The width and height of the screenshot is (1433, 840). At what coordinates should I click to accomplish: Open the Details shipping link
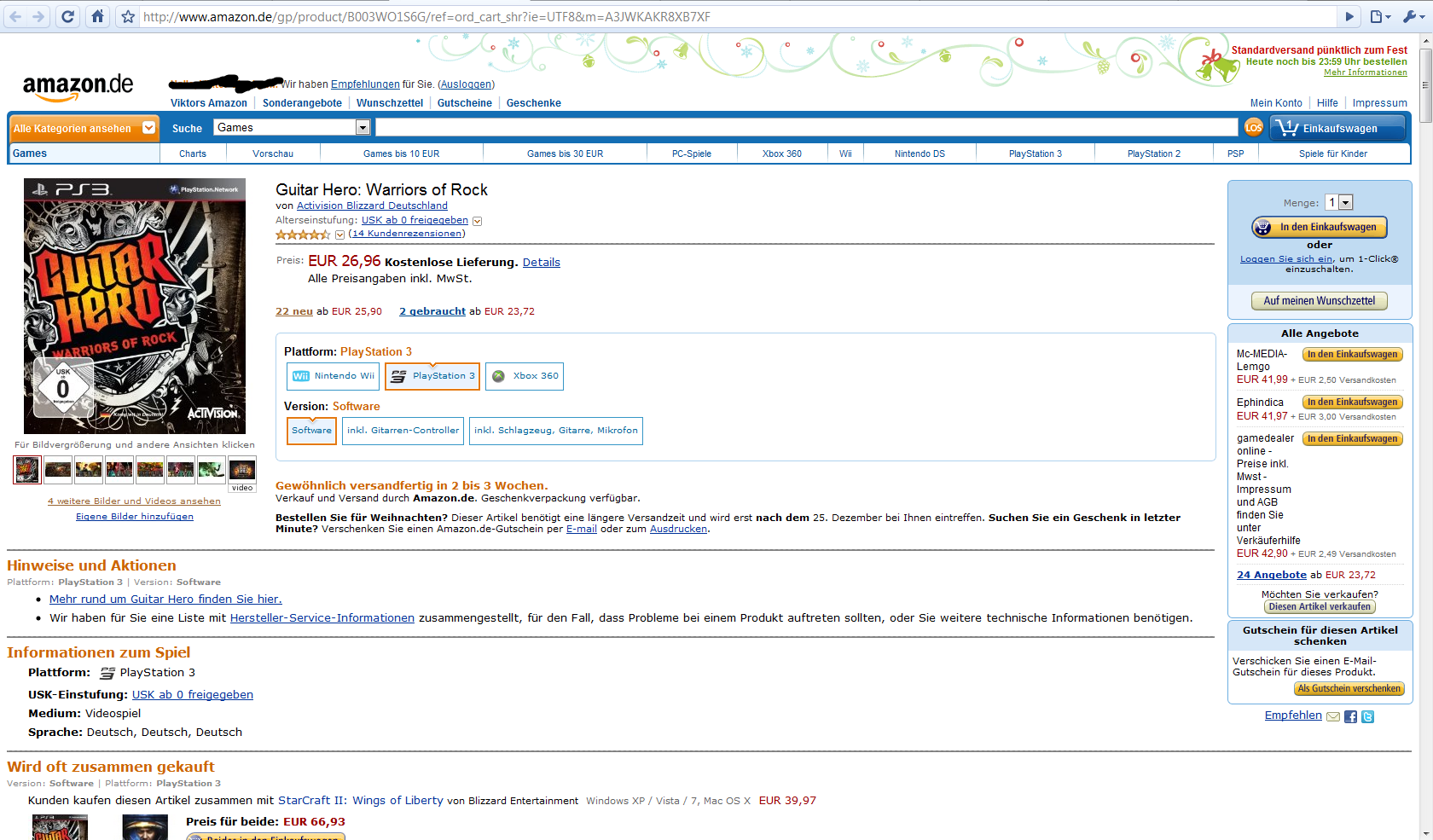coord(542,263)
